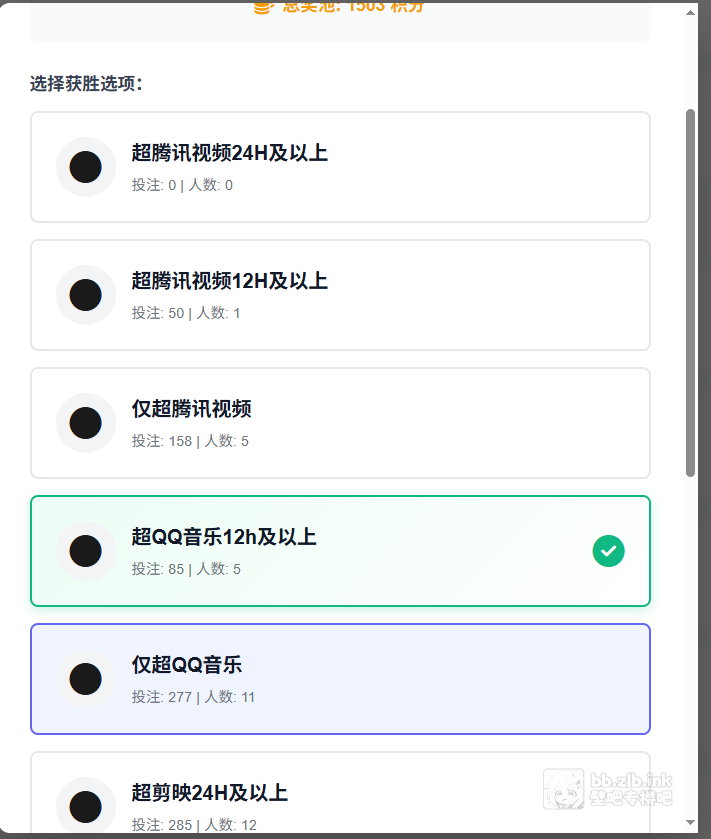Click the round icon beside 仅超QQ音乐

point(86,679)
